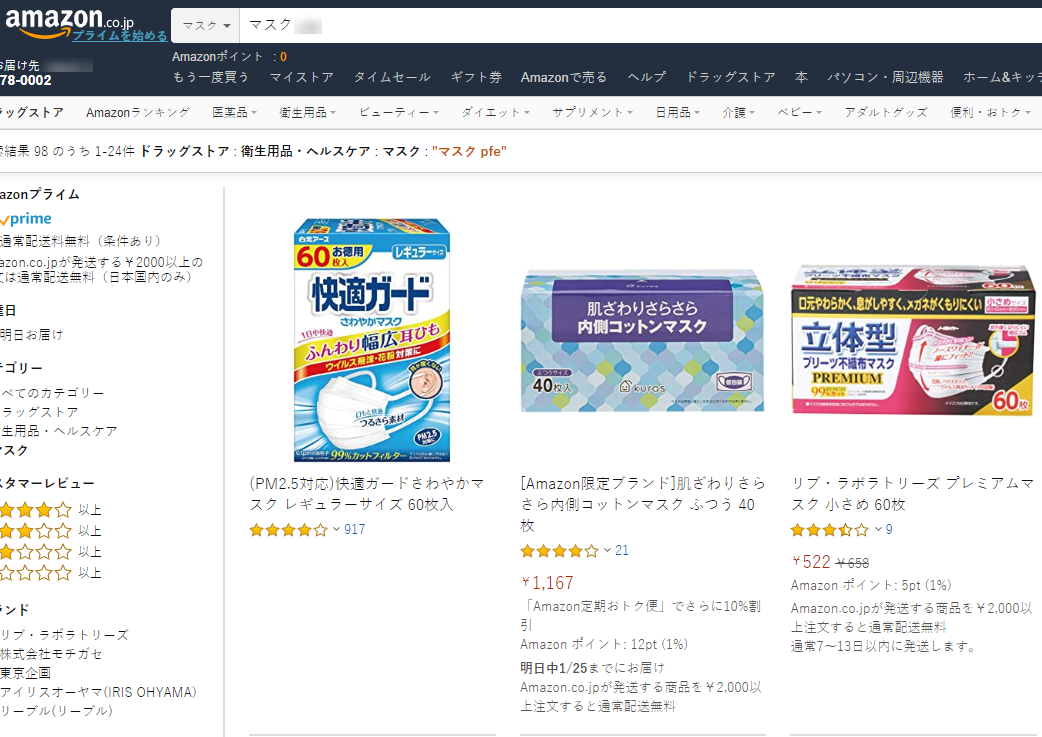Image resolution: width=1042 pixels, height=737 pixels.
Task: Click the prime logo in sidebar
Action: click(26, 219)
